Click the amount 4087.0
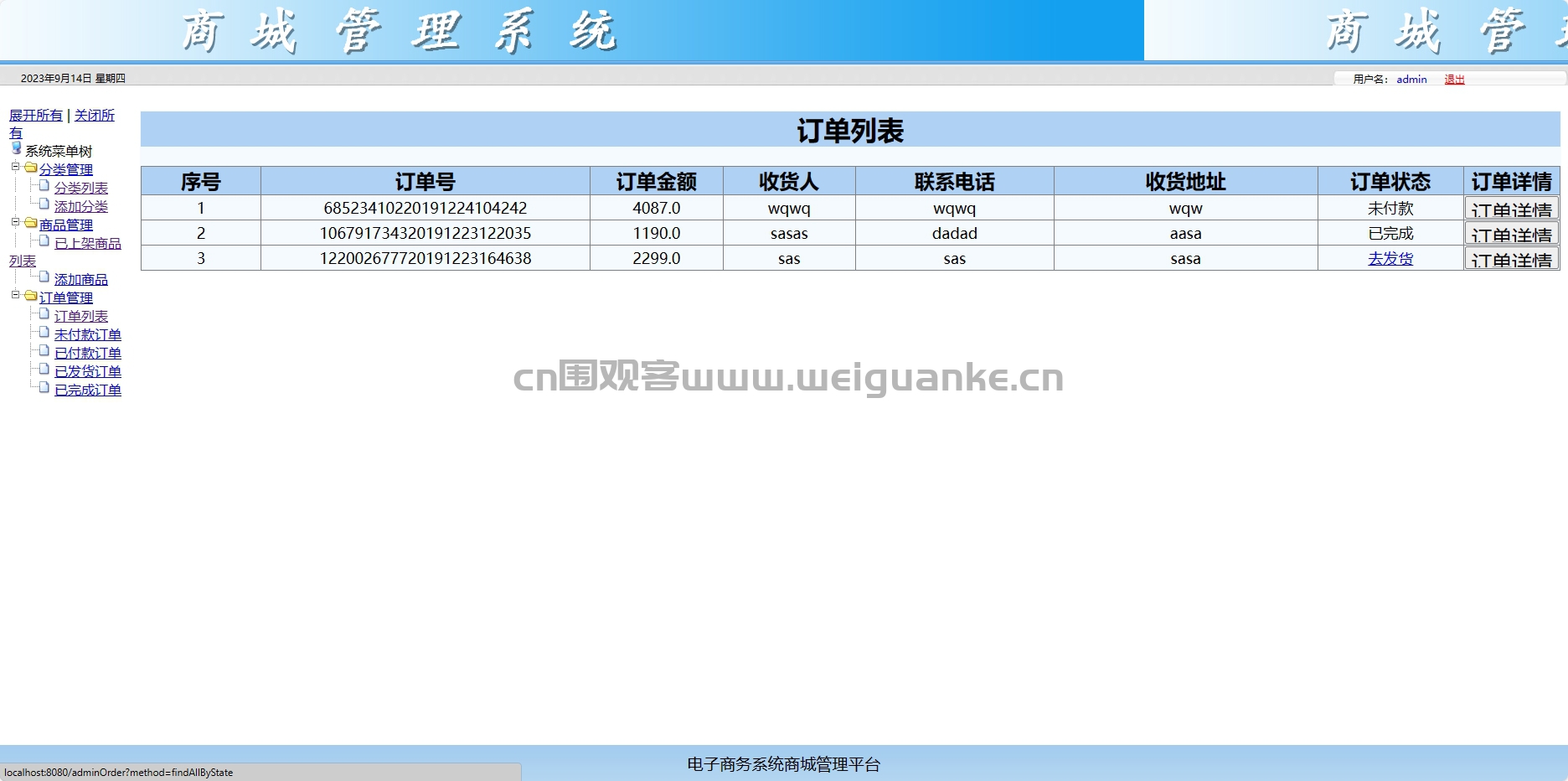Viewport: 1568px width, 781px height. 657,208
